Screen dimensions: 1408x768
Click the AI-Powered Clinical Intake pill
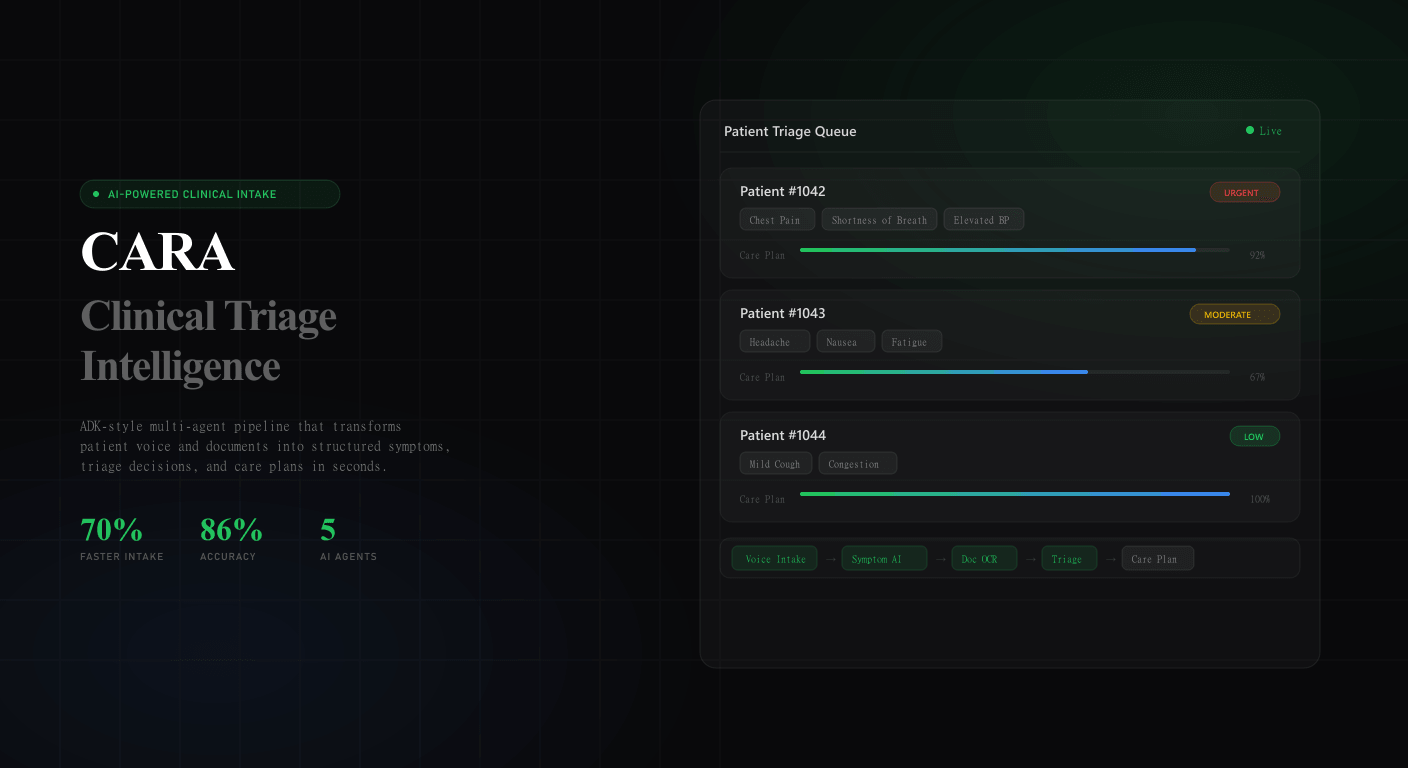210,194
